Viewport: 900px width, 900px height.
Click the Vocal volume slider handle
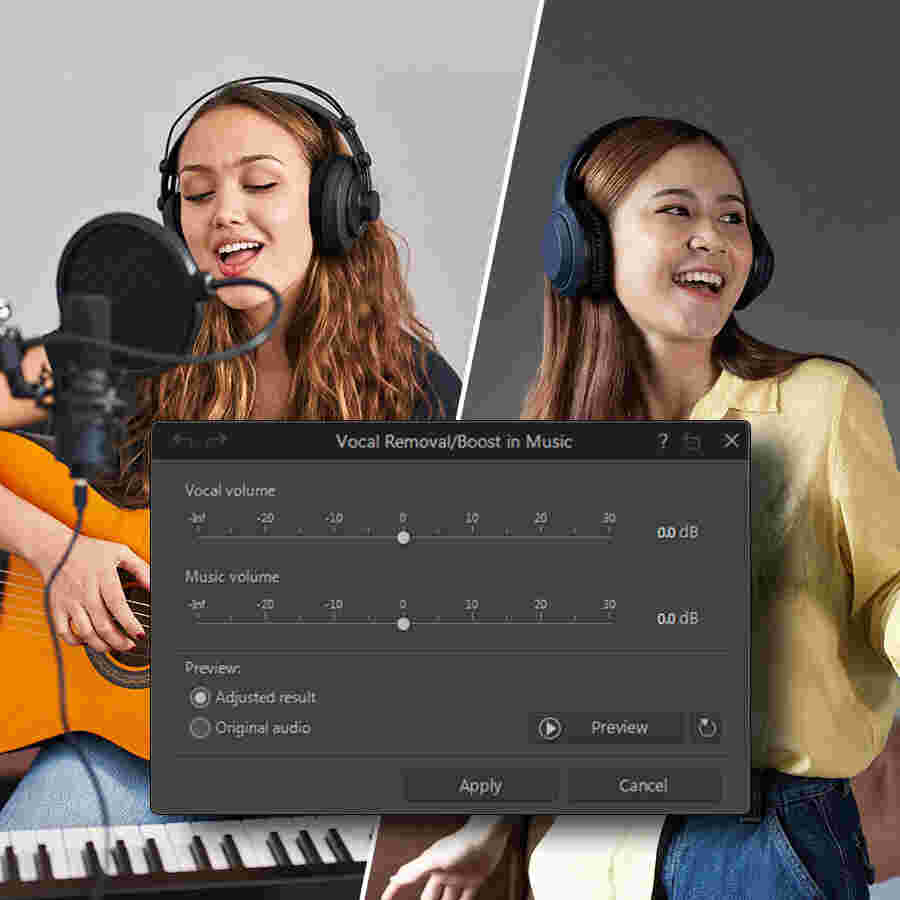(403, 538)
